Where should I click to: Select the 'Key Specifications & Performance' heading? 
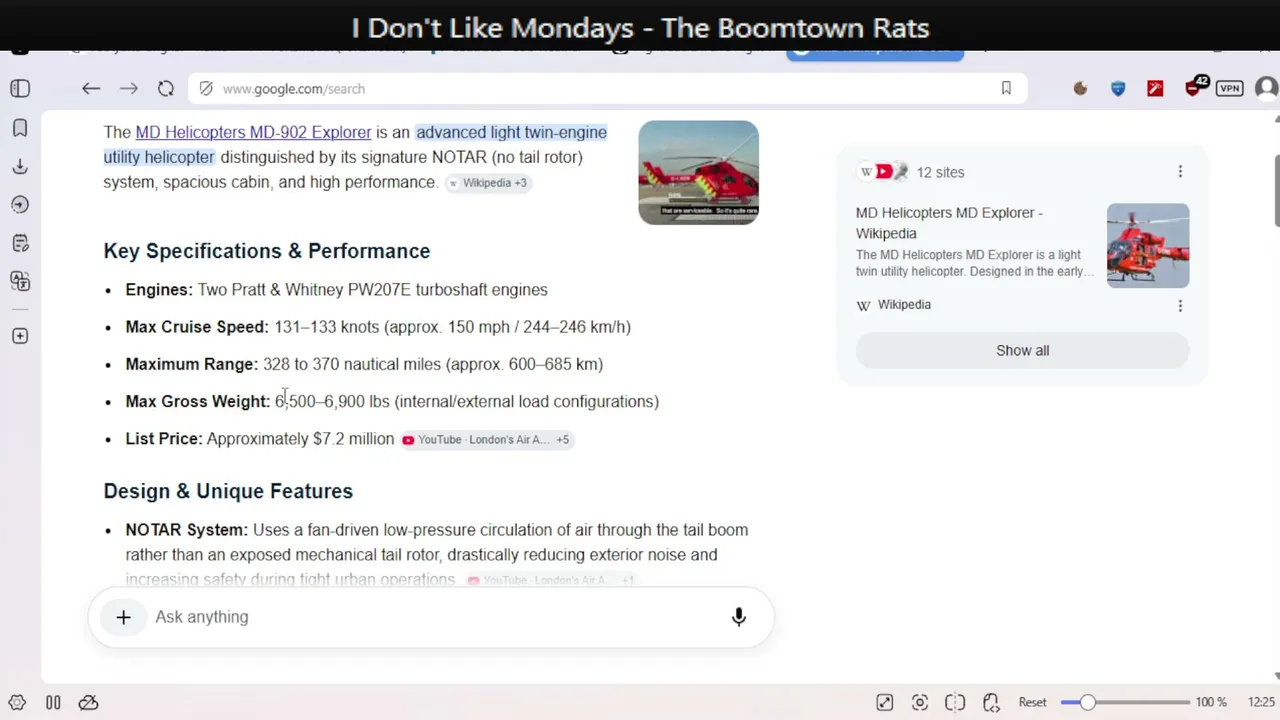click(x=267, y=251)
